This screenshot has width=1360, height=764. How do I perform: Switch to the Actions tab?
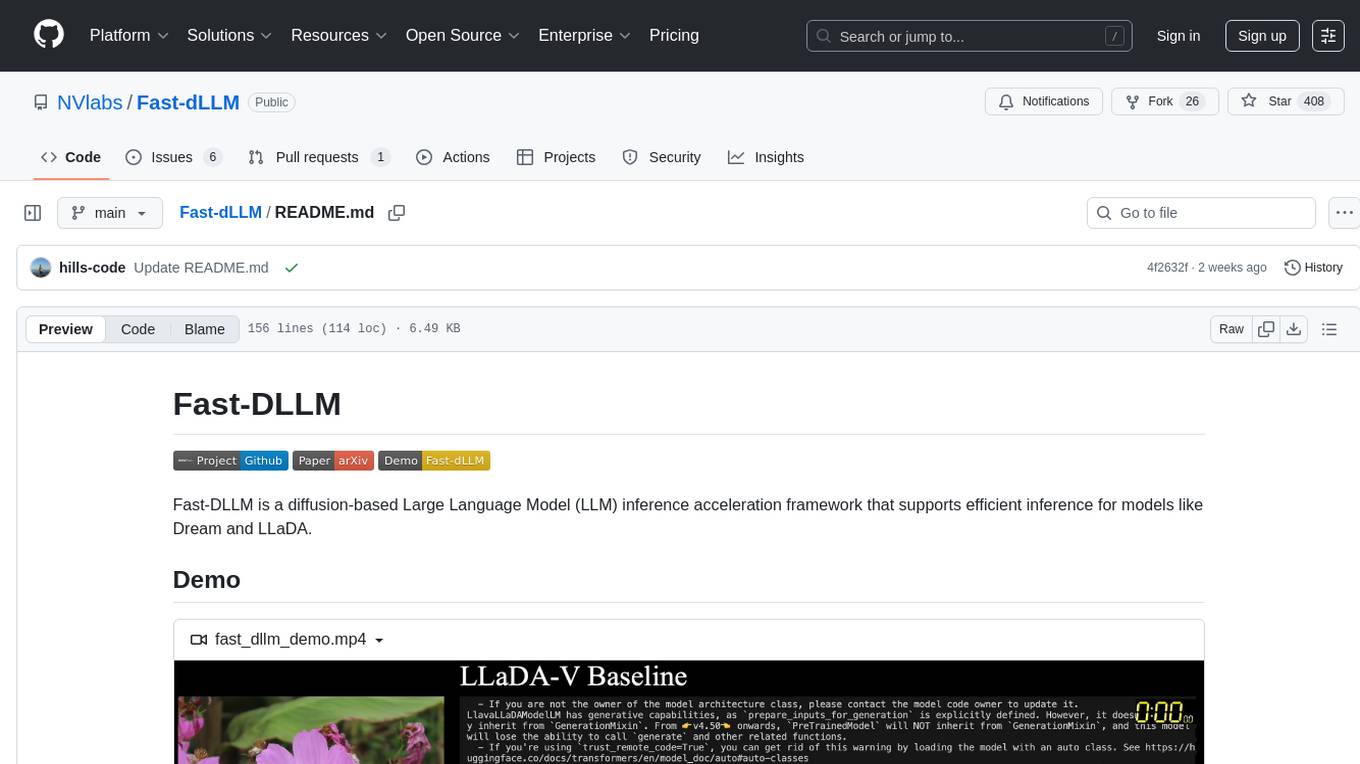coord(453,157)
